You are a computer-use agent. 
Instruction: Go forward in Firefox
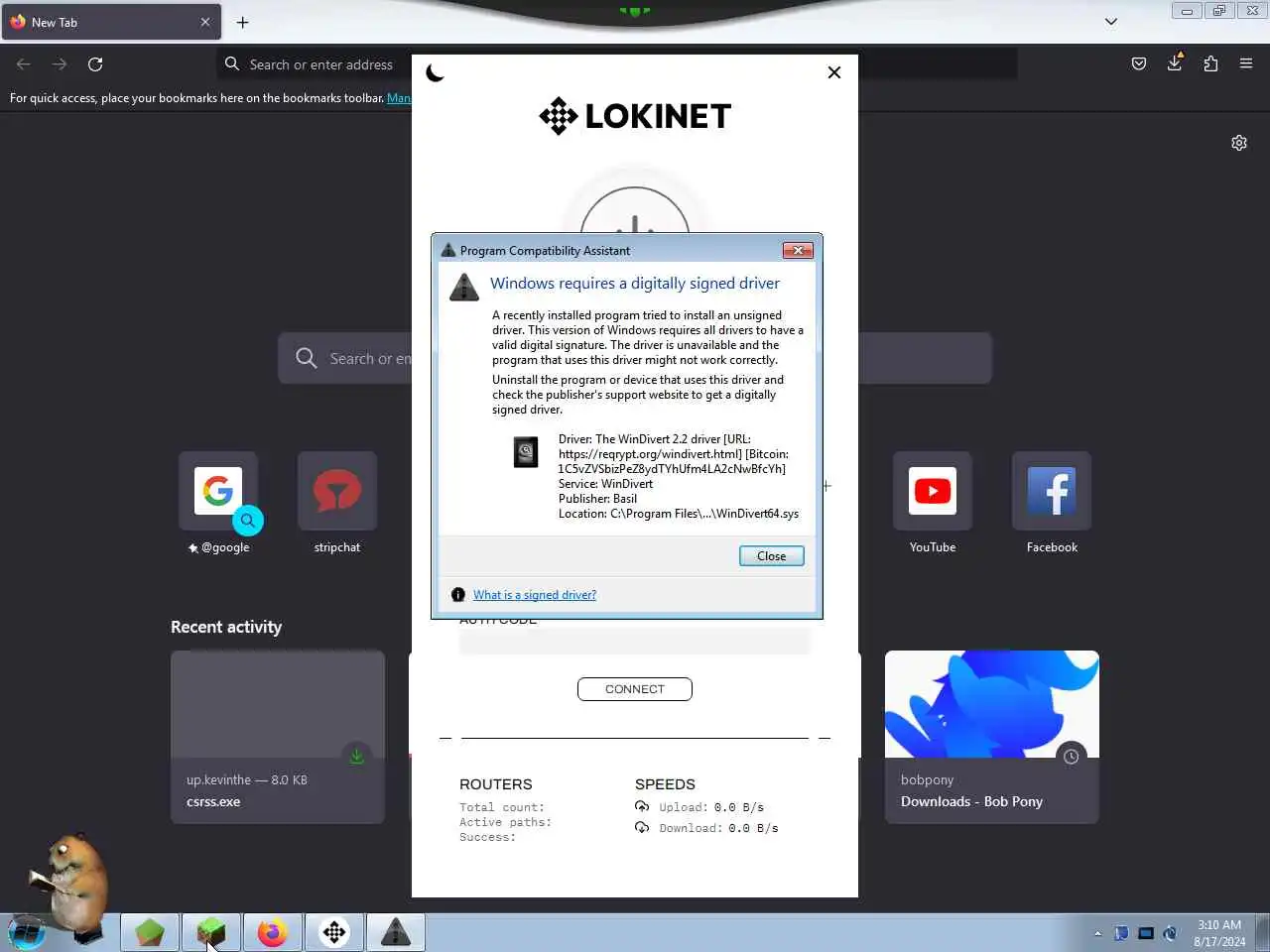pyautogui.click(x=60, y=64)
